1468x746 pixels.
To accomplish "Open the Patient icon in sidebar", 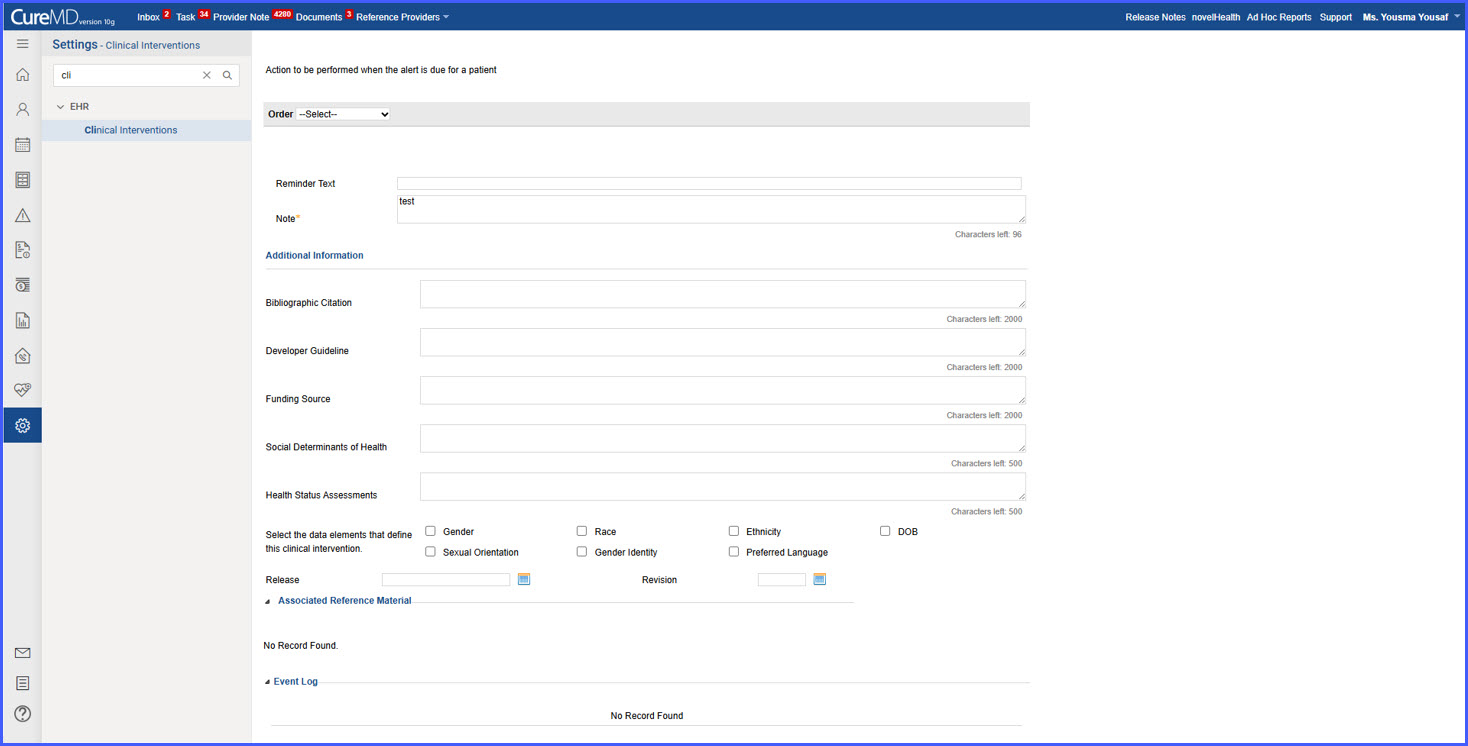I will pyautogui.click(x=22, y=110).
